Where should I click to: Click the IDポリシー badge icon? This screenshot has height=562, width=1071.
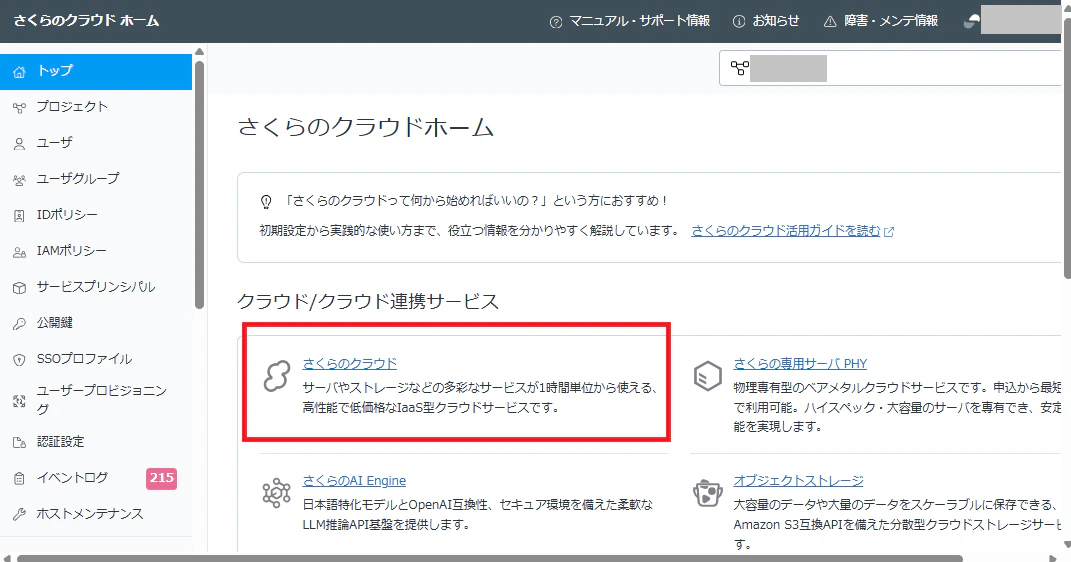[x=19, y=216]
